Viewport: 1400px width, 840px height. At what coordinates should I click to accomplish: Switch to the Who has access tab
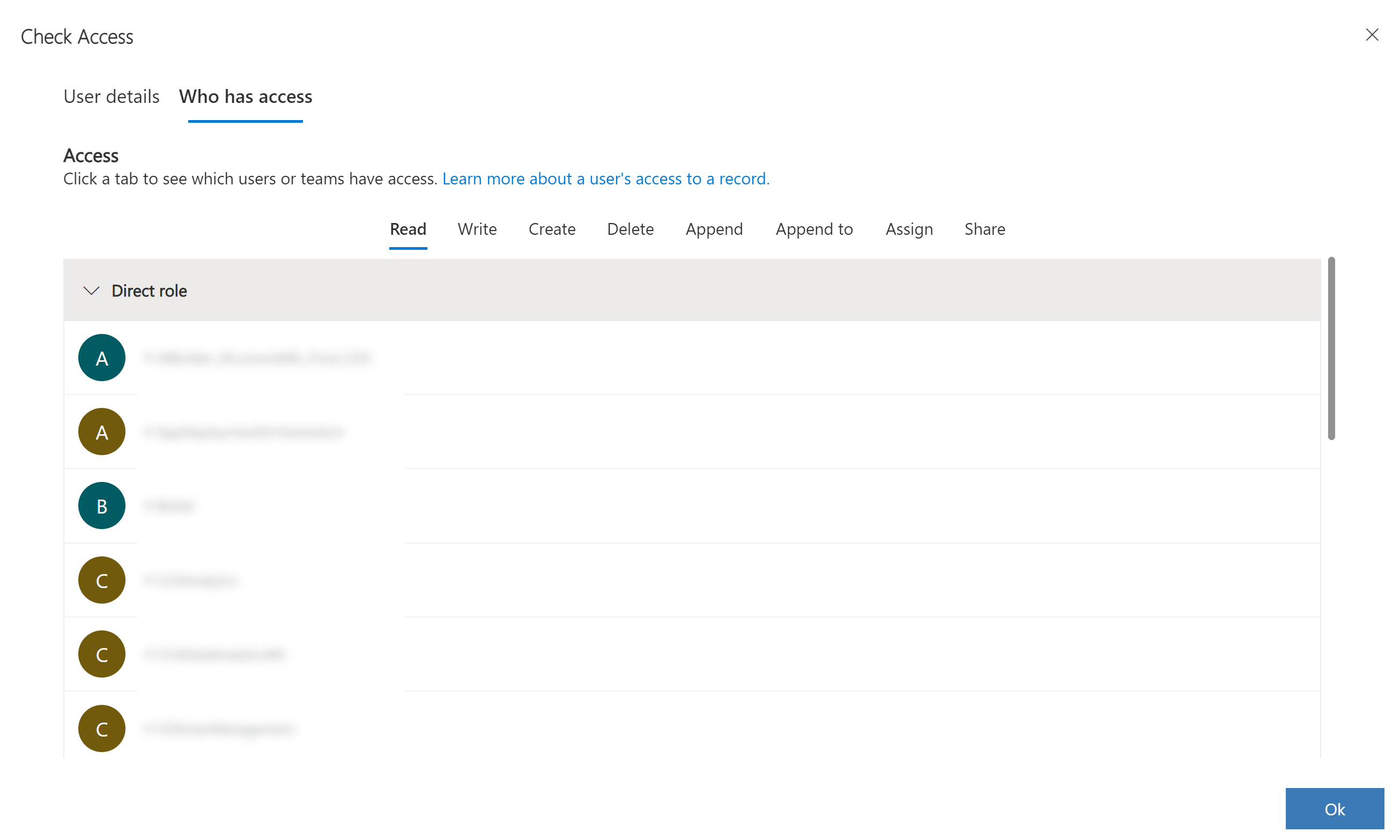point(245,96)
